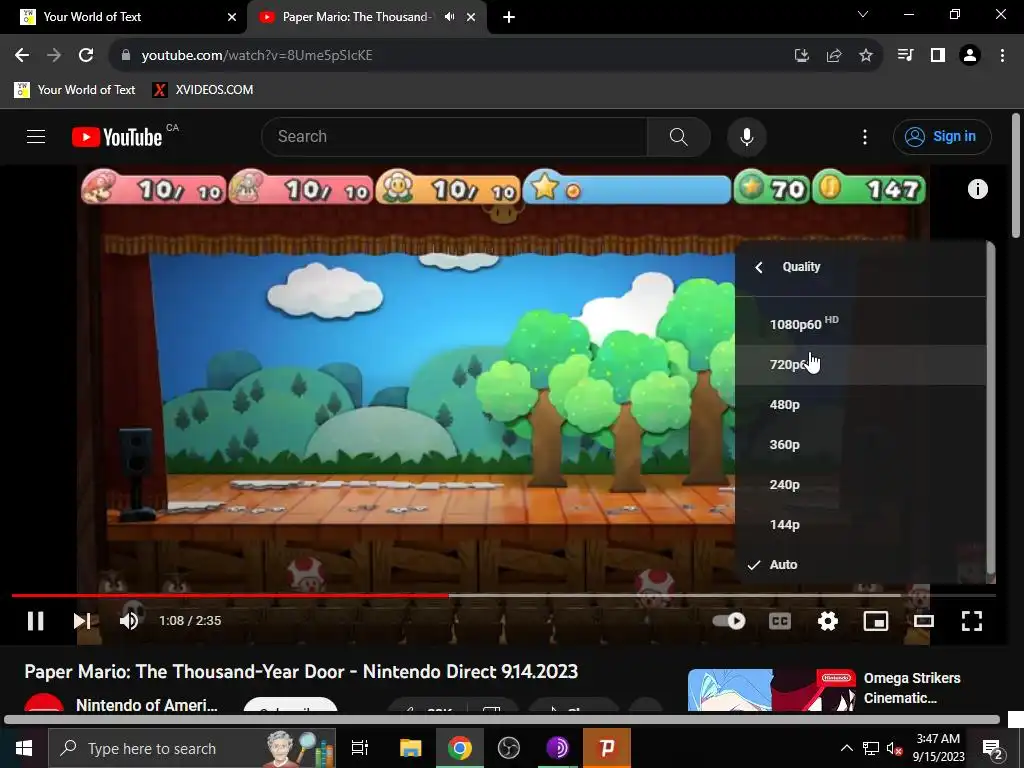Screen dimensions: 1024x768
Task: Navigate back in the browser
Action: 22,56
